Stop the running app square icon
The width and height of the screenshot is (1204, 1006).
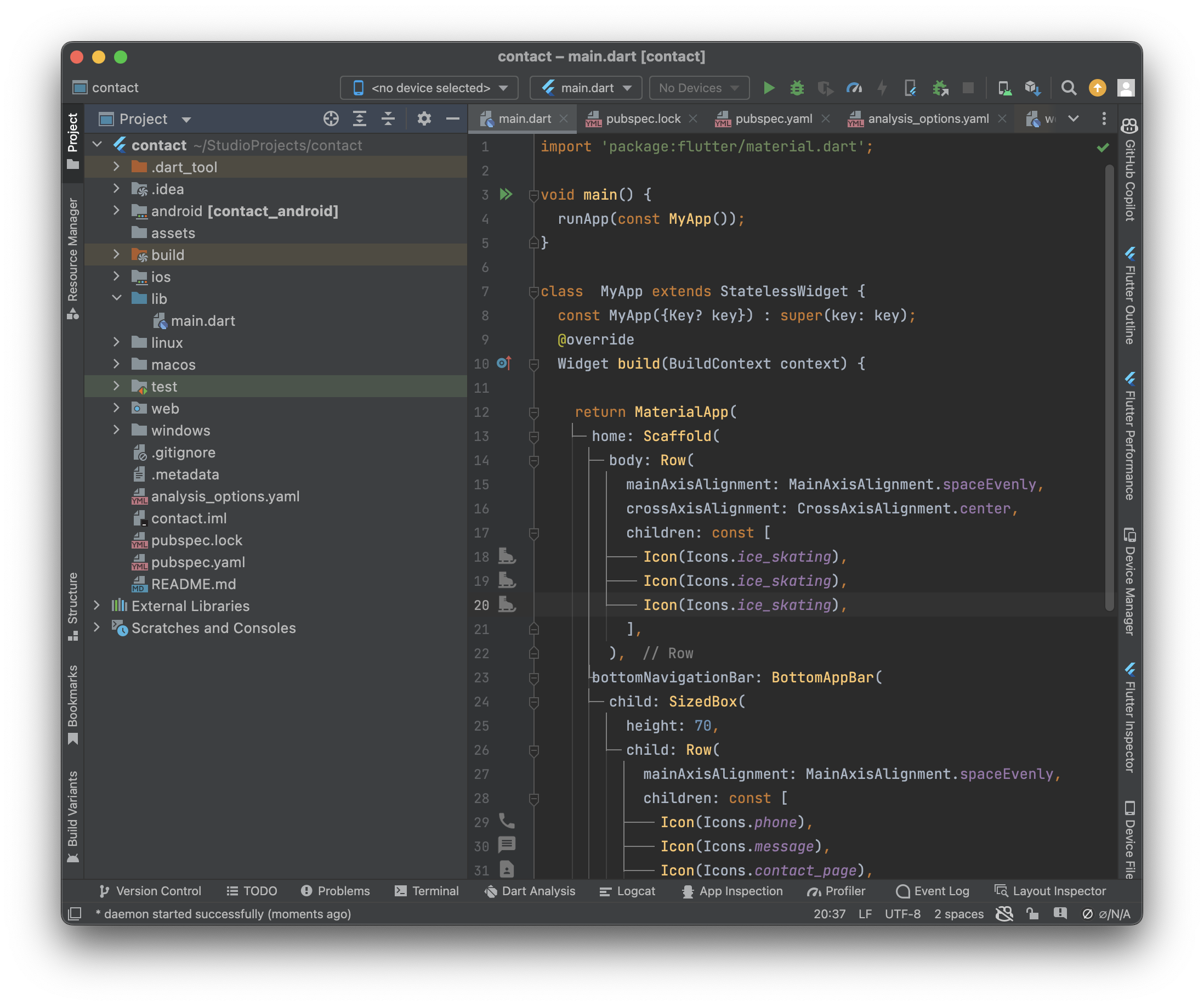click(x=968, y=88)
